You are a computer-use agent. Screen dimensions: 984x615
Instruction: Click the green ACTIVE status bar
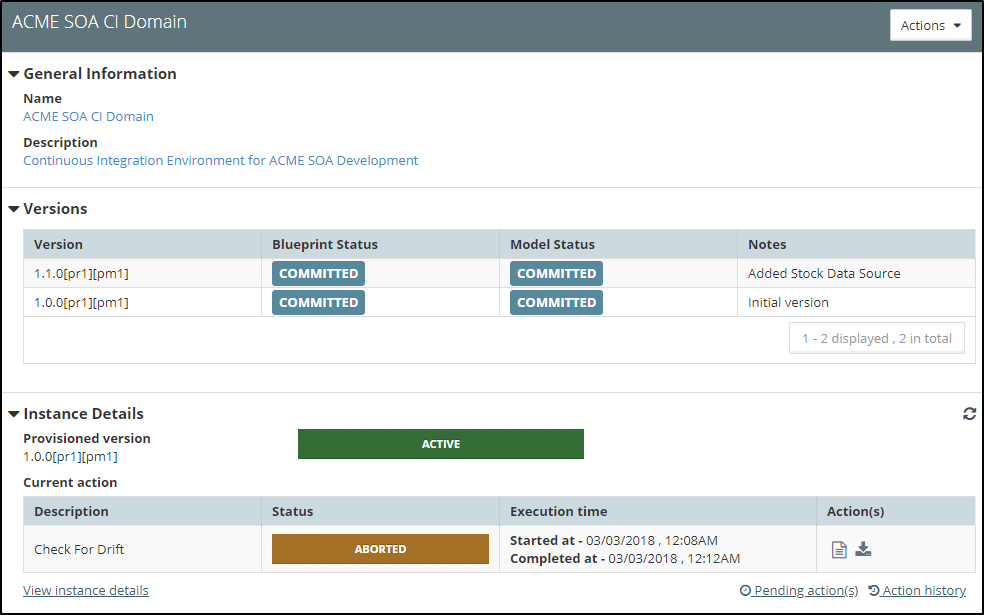point(440,444)
